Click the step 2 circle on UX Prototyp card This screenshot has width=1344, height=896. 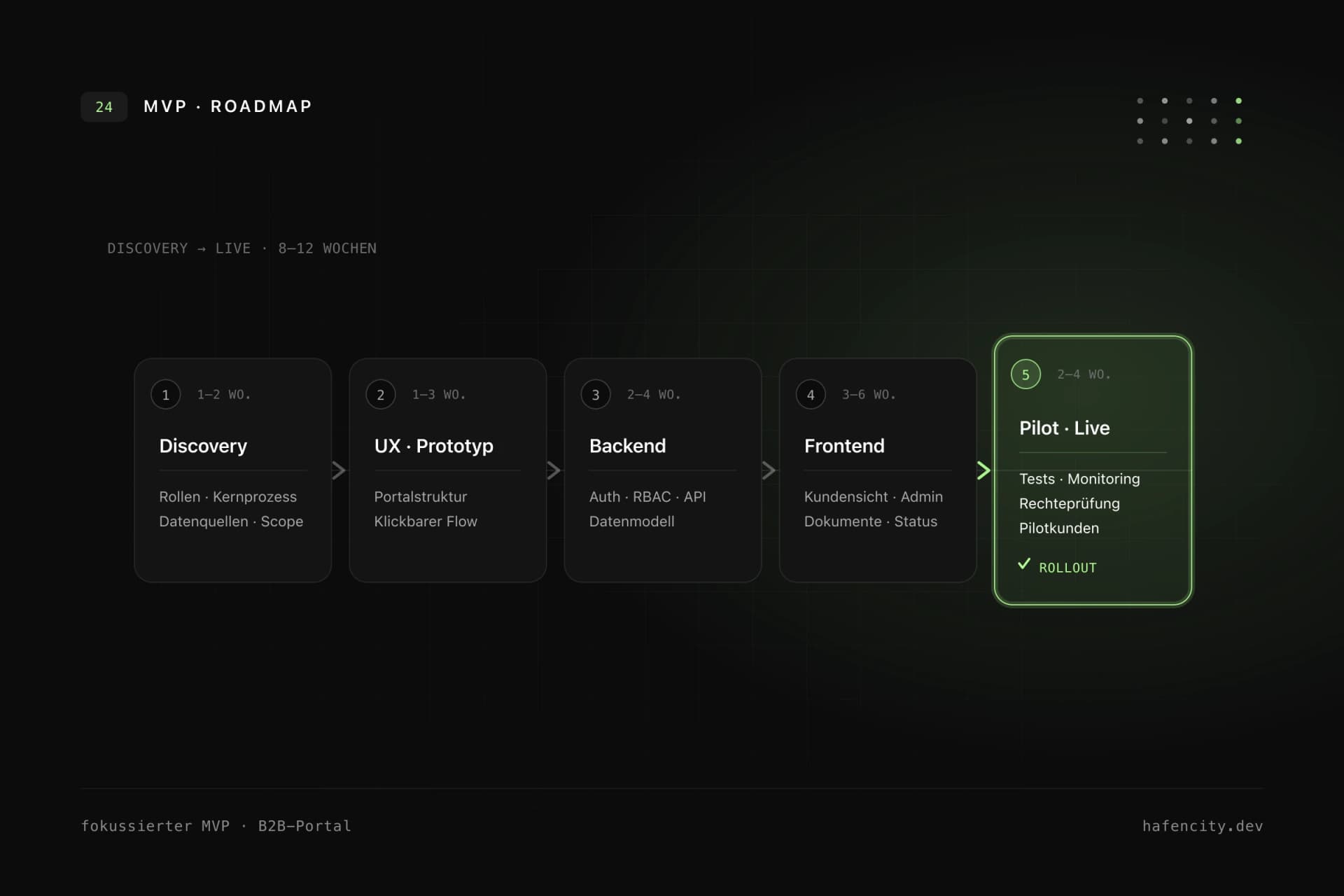[381, 395]
